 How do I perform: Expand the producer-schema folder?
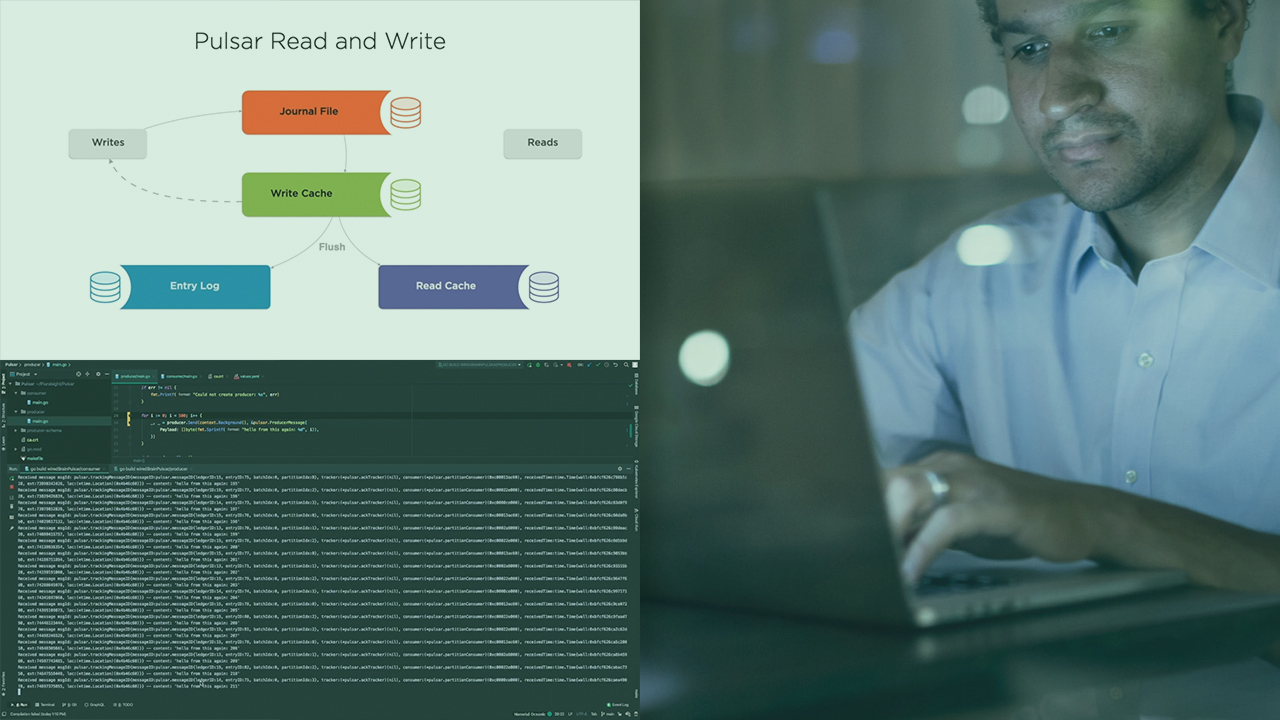coord(17,430)
